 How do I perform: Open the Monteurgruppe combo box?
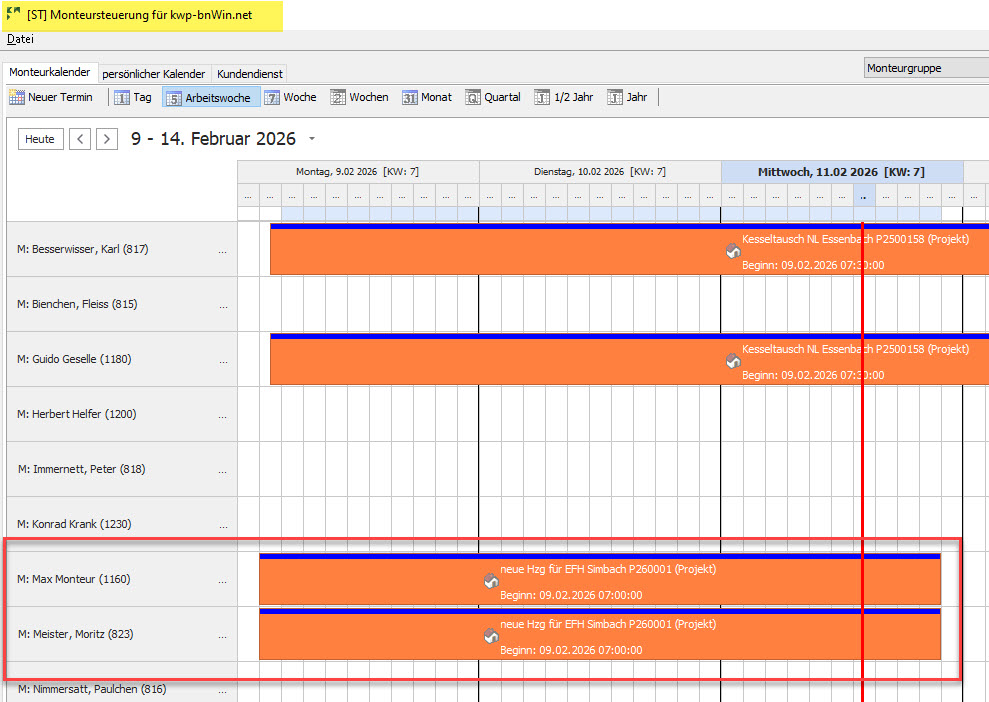[925, 68]
